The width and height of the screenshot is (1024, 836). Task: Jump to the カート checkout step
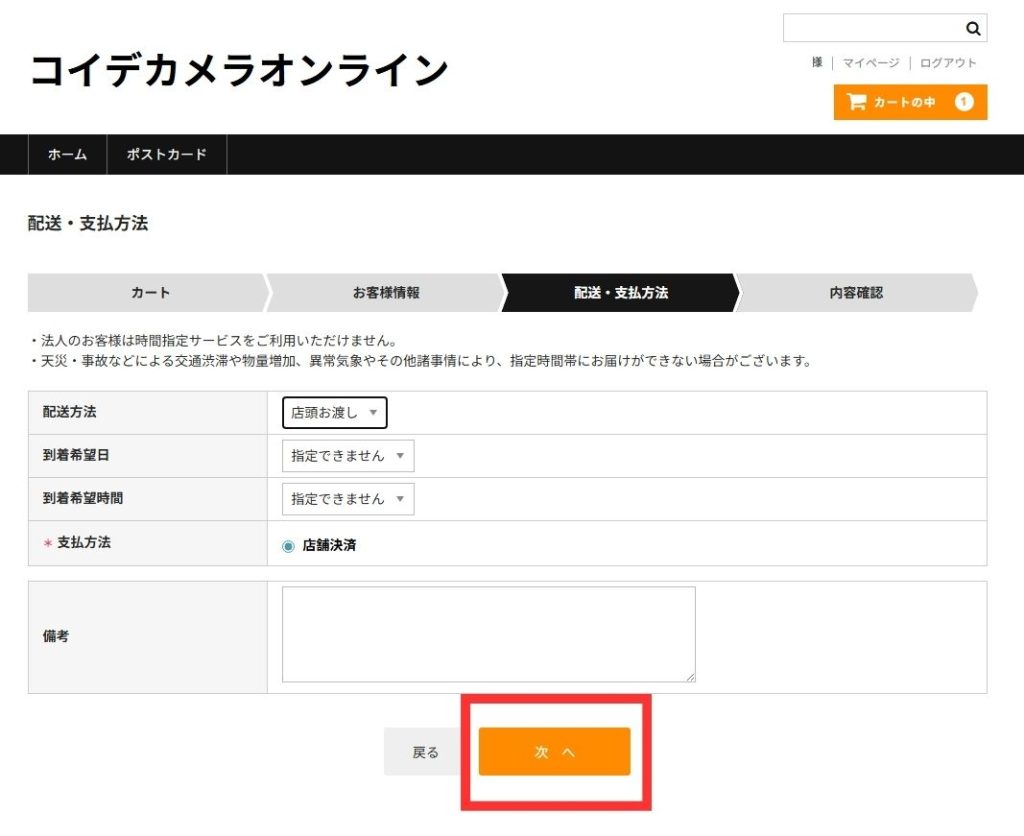tap(150, 293)
